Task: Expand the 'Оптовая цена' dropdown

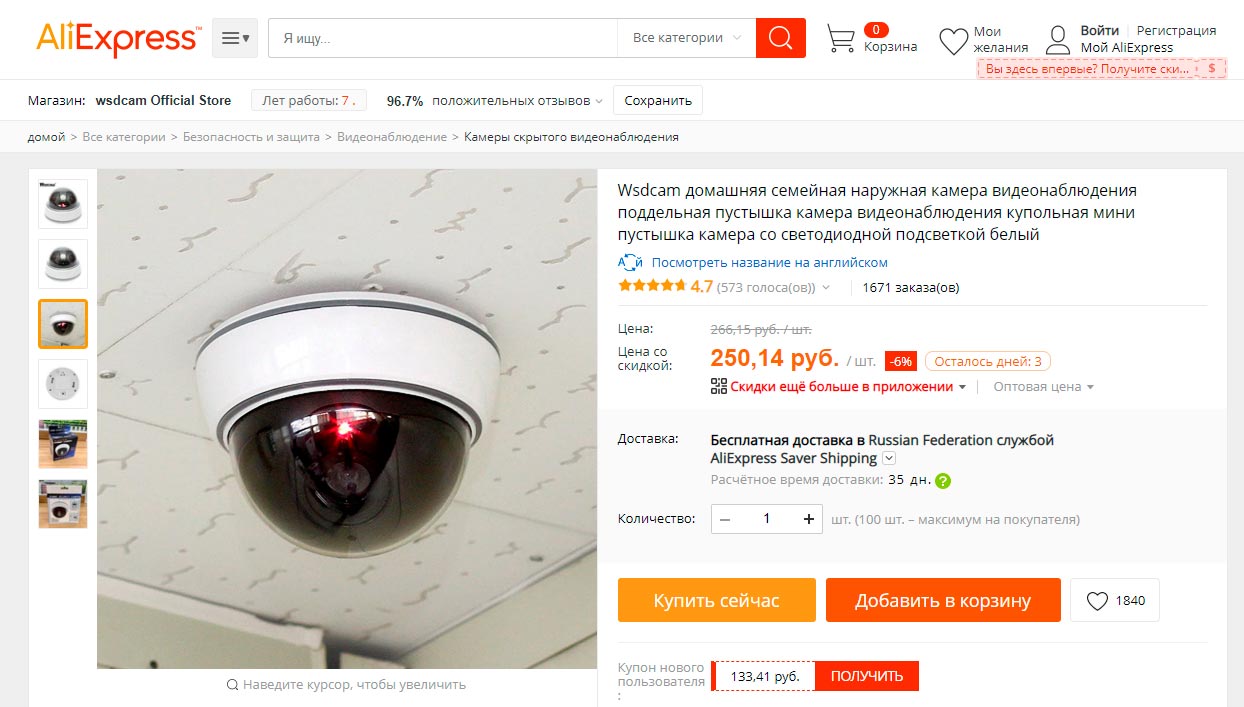Action: tap(1043, 386)
